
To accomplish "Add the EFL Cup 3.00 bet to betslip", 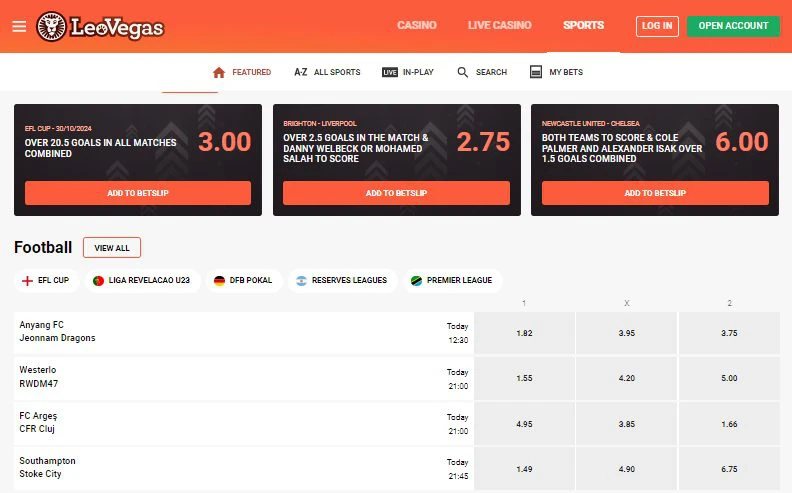I will click(x=138, y=193).
